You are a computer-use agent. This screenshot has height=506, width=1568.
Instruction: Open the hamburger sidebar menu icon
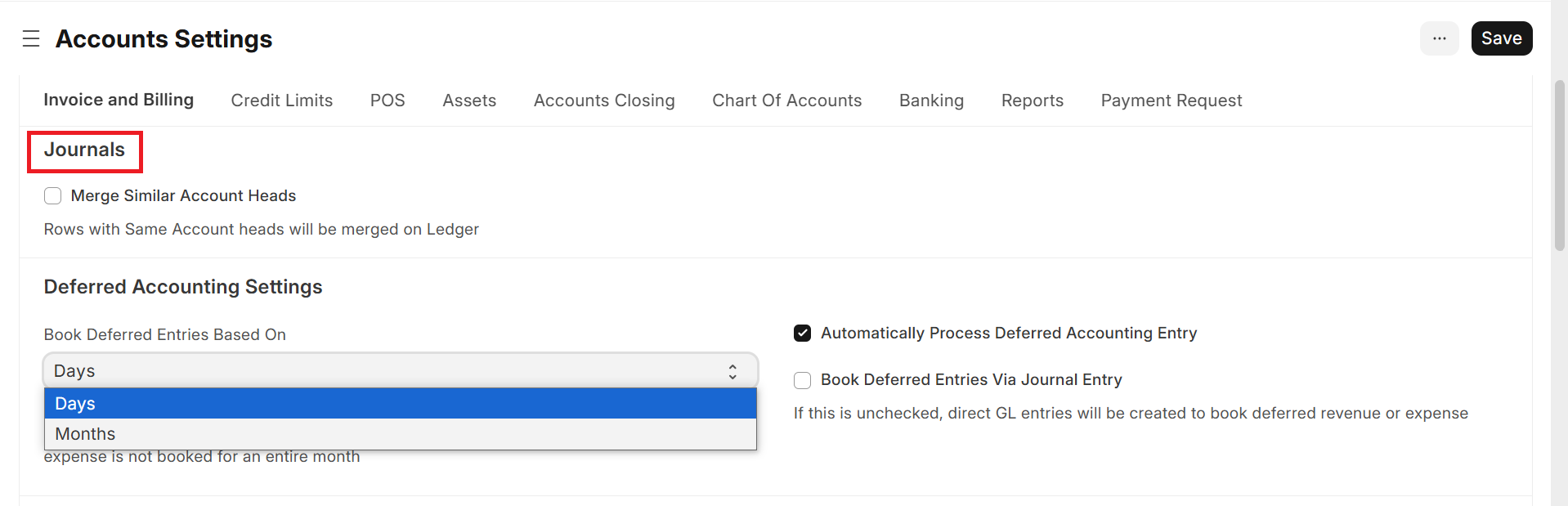click(31, 38)
